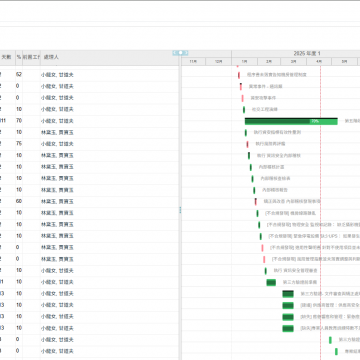Click the 5月 month header
Screen dimensions: 360x360
[x=344, y=62]
